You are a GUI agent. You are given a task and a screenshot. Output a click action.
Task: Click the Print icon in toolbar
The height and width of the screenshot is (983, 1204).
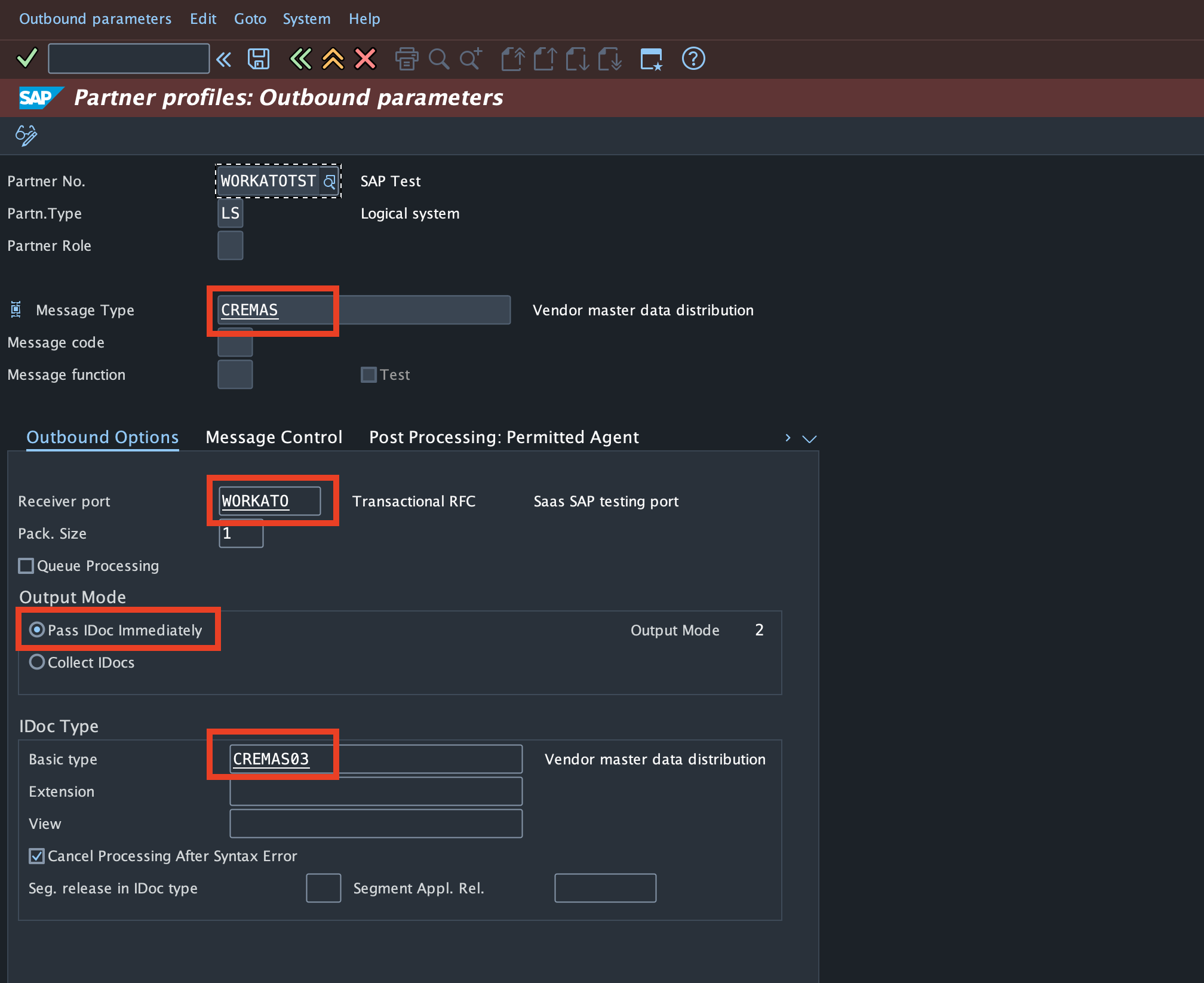[407, 59]
